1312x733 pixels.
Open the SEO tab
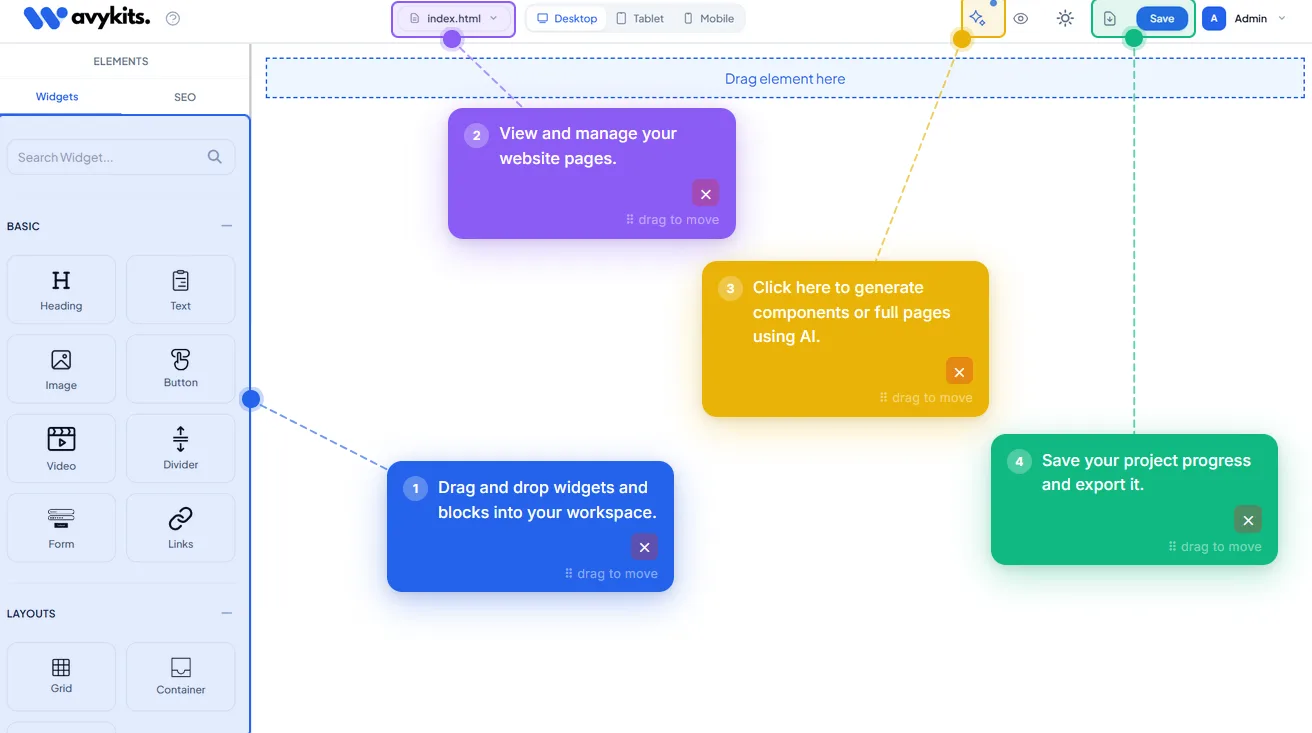coord(185,97)
